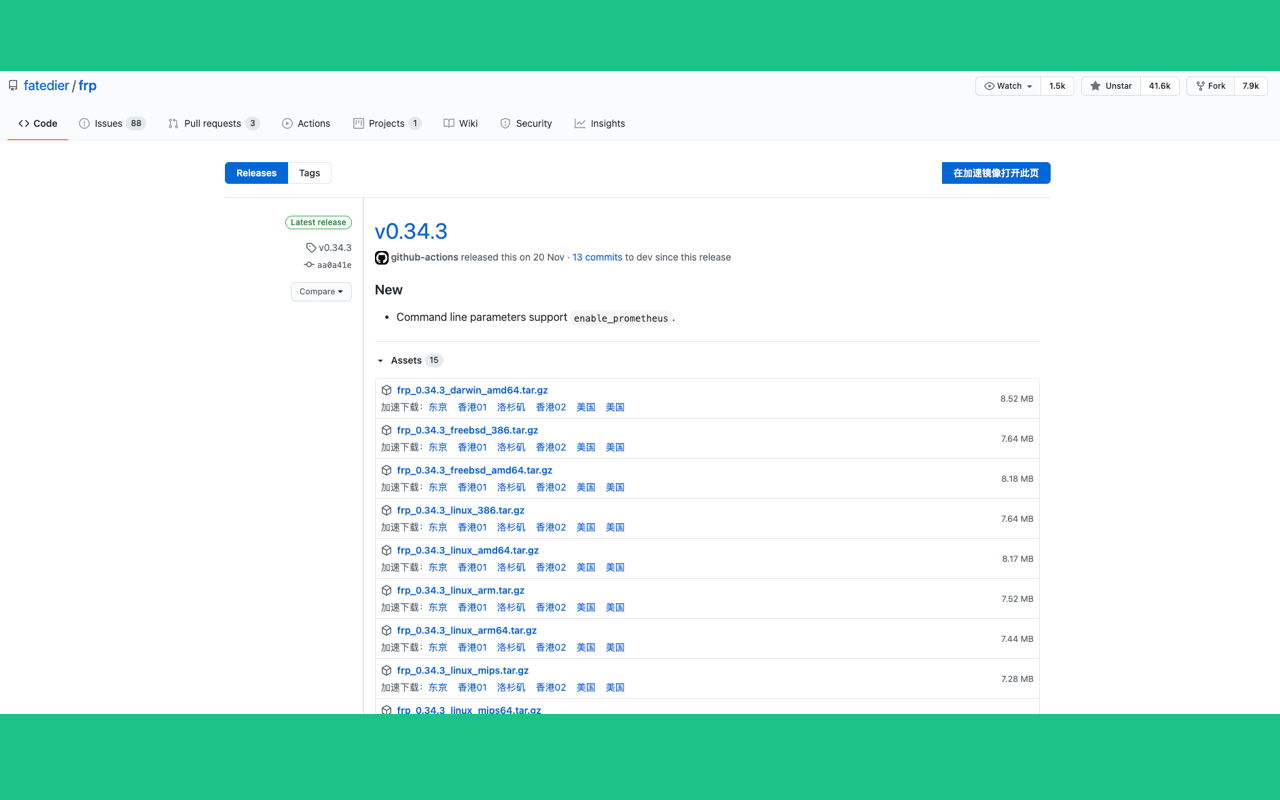
Task: Click package icon for frp_0.34.3_linux_arm64.tar.gz
Action: pyautogui.click(x=387, y=630)
